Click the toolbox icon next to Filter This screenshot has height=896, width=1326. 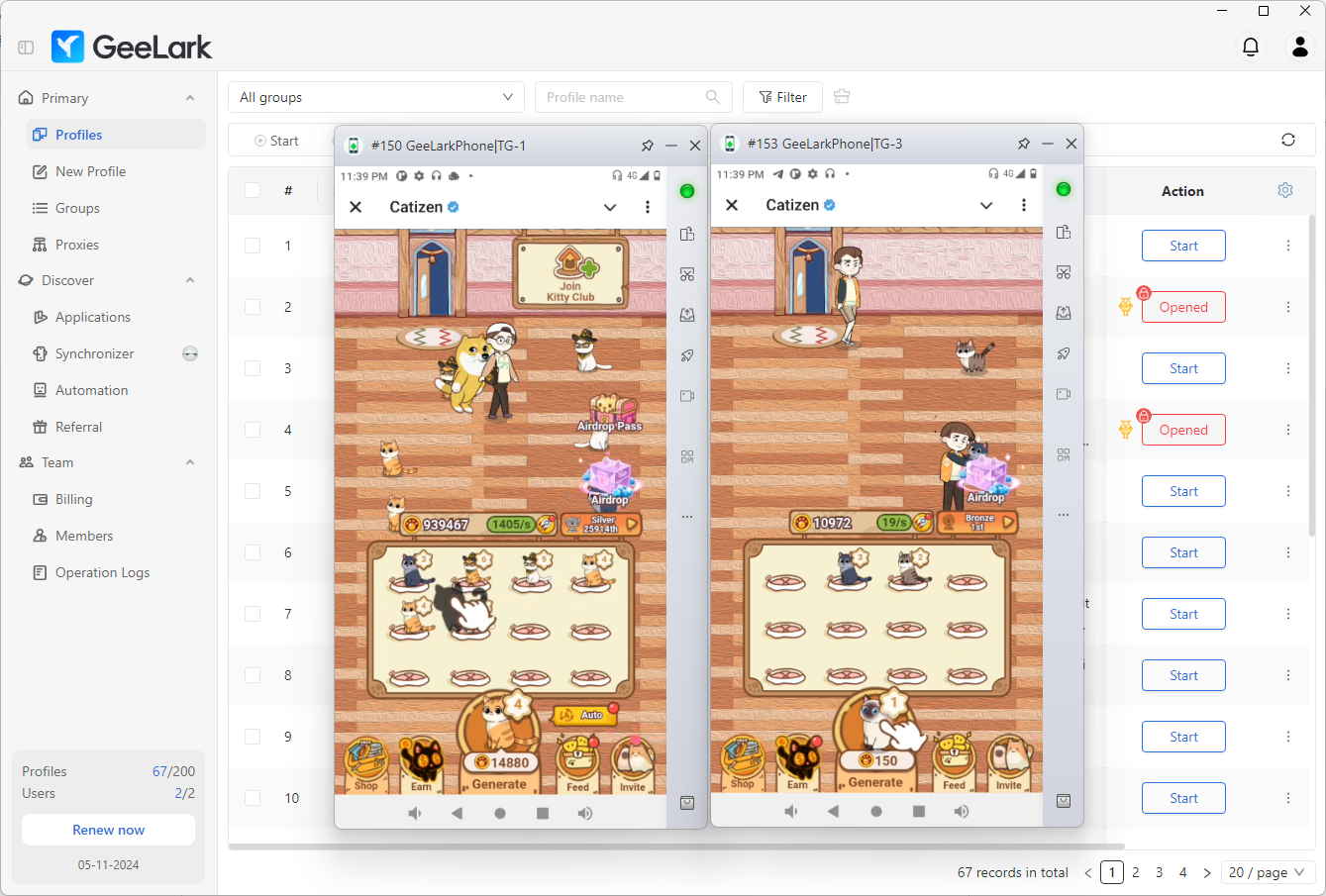pos(842,96)
